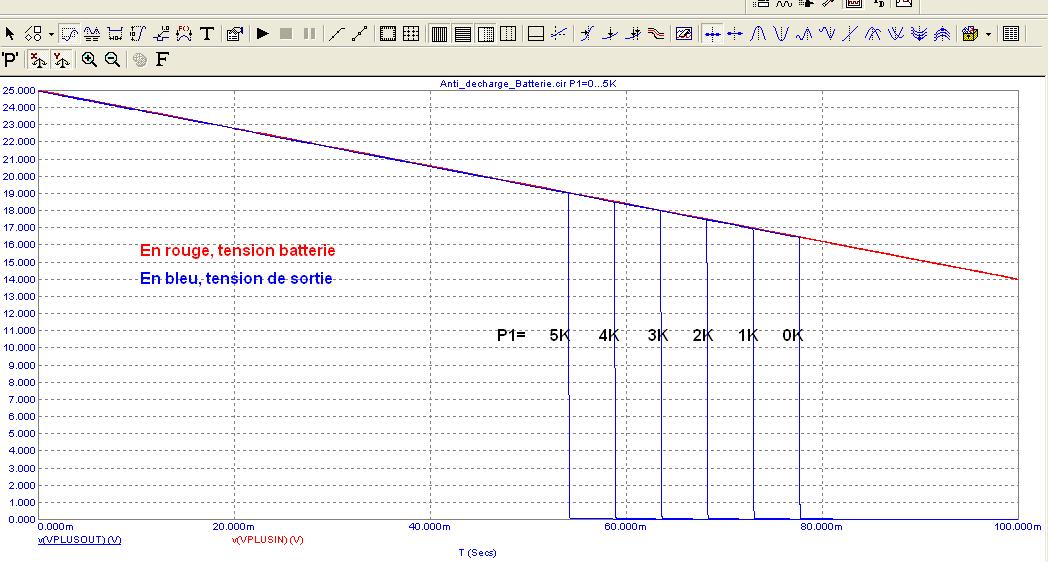Viewport: 1048px width, 562px height.
Task: Click the 3K label on the plot
Action: click(658, 335)
